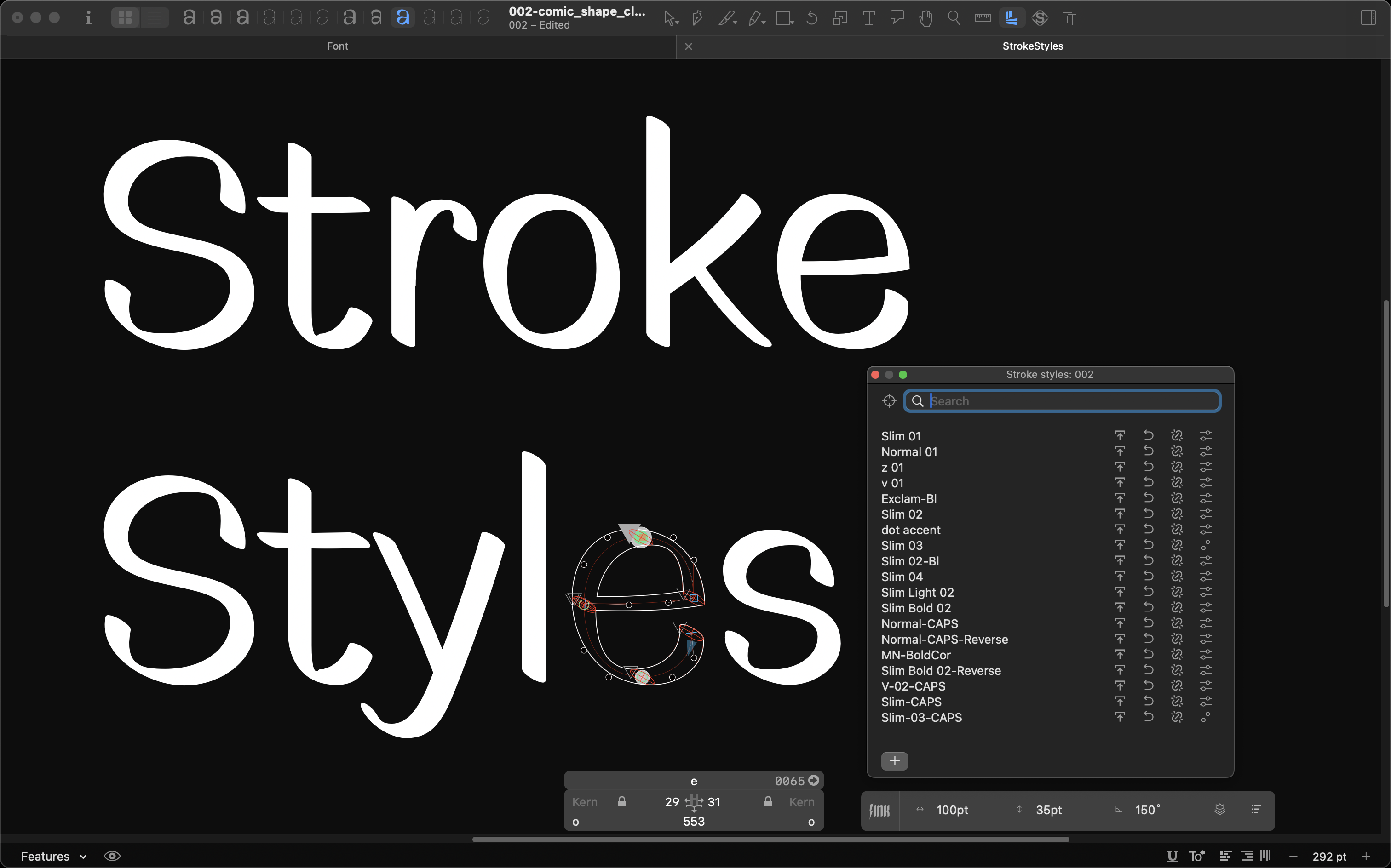The height and width of the screenshot is (868, 1391).
Task: Click the vertical scrollbar on right edge
Action: point(1386,453)
